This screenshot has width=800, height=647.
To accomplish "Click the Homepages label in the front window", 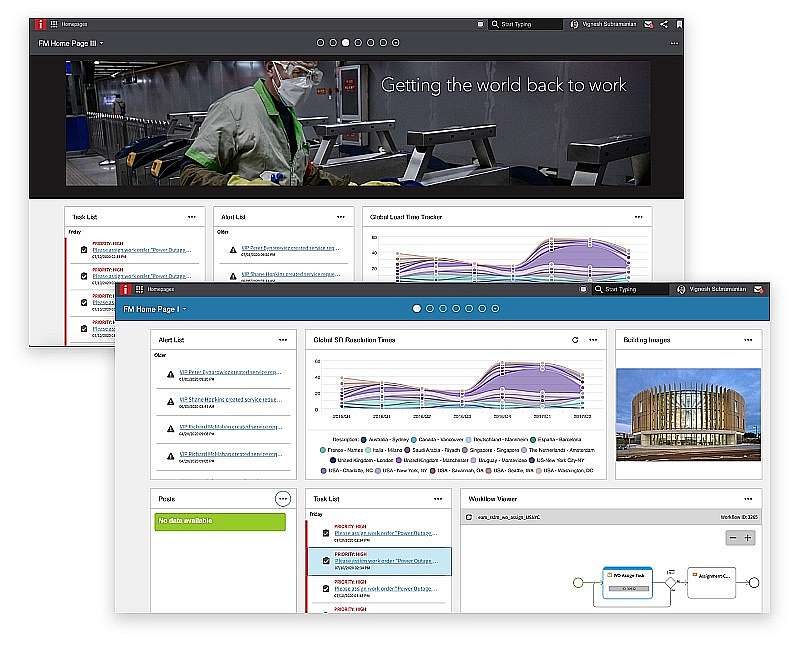I will (161, 289).
